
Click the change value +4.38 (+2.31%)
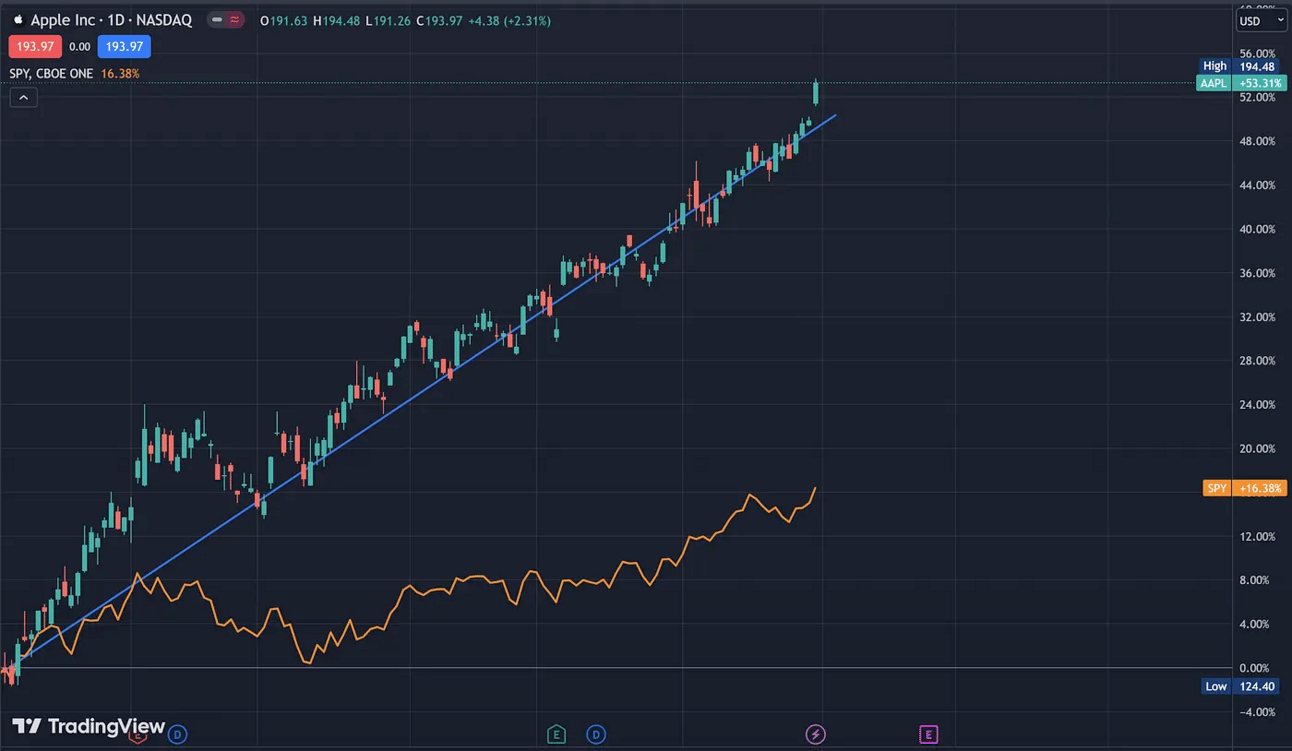point(509,21)
